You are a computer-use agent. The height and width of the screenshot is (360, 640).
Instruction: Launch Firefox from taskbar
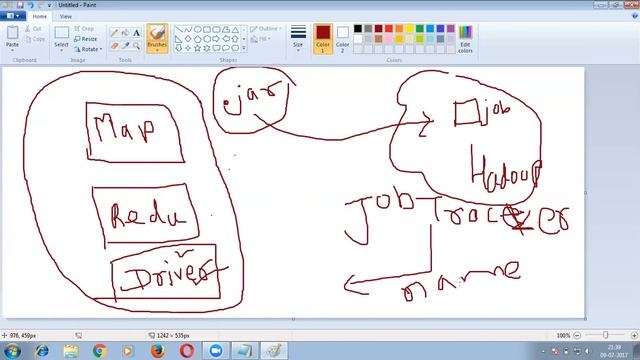click(158, 351)
